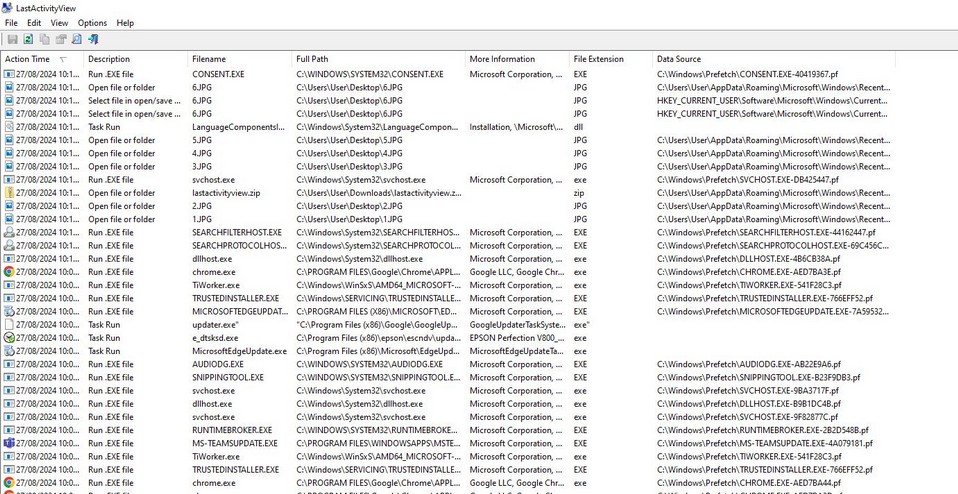This screenshot has height=494, width=958.
Task: Click the Installation, \Microsoft\ information cell
Action: click(517, 127)
